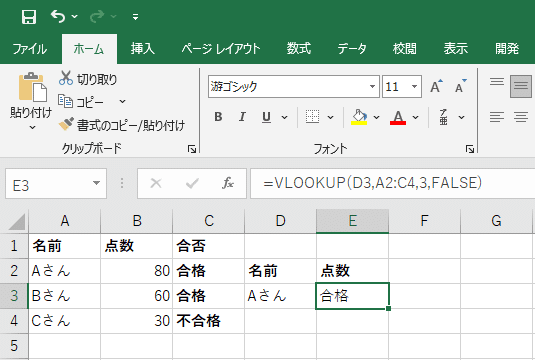Open the ファイル tab
The image size is (535, 360).
pos(30,49)
